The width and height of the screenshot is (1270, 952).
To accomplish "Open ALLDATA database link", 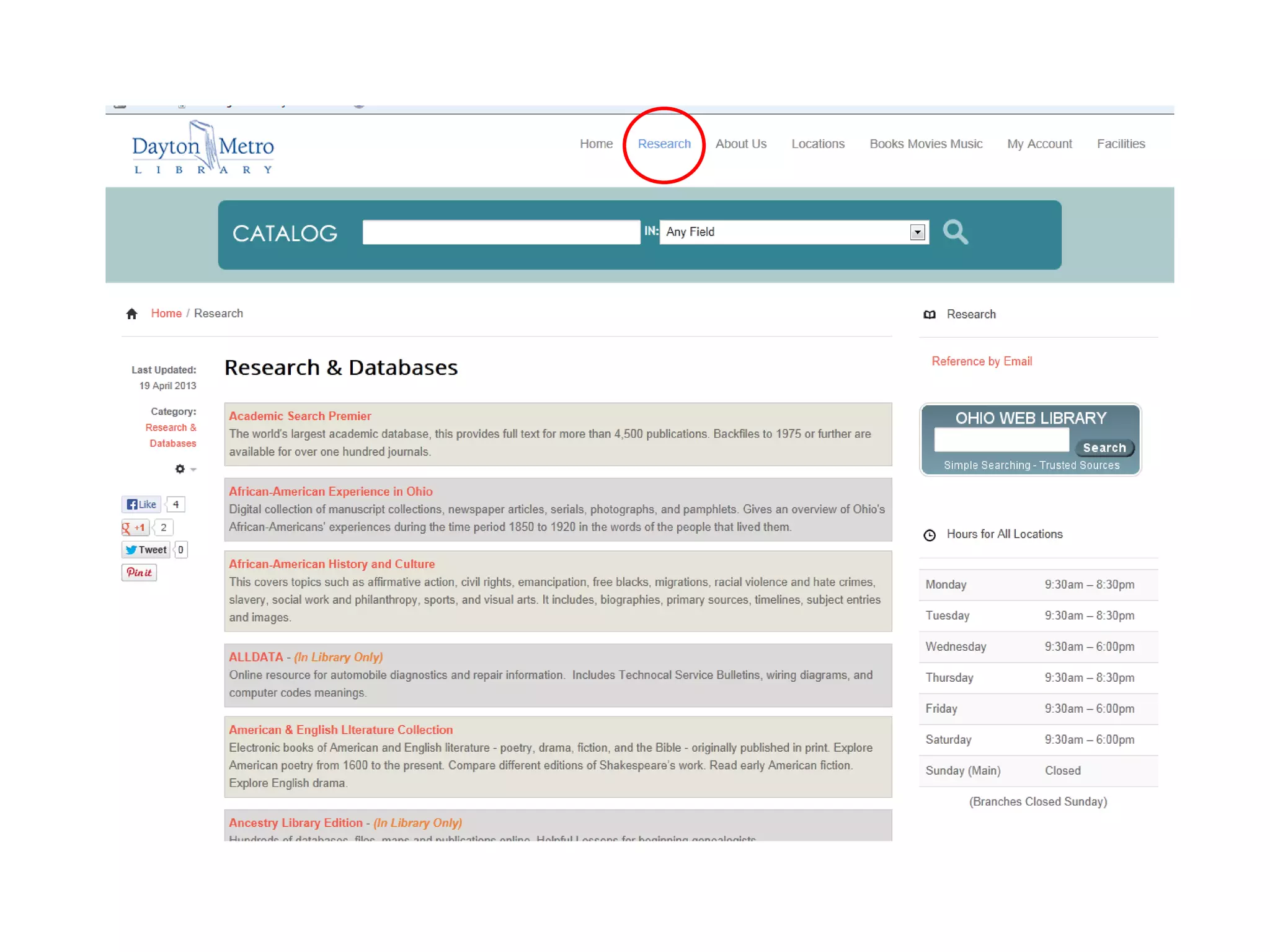I will point(255,657).
